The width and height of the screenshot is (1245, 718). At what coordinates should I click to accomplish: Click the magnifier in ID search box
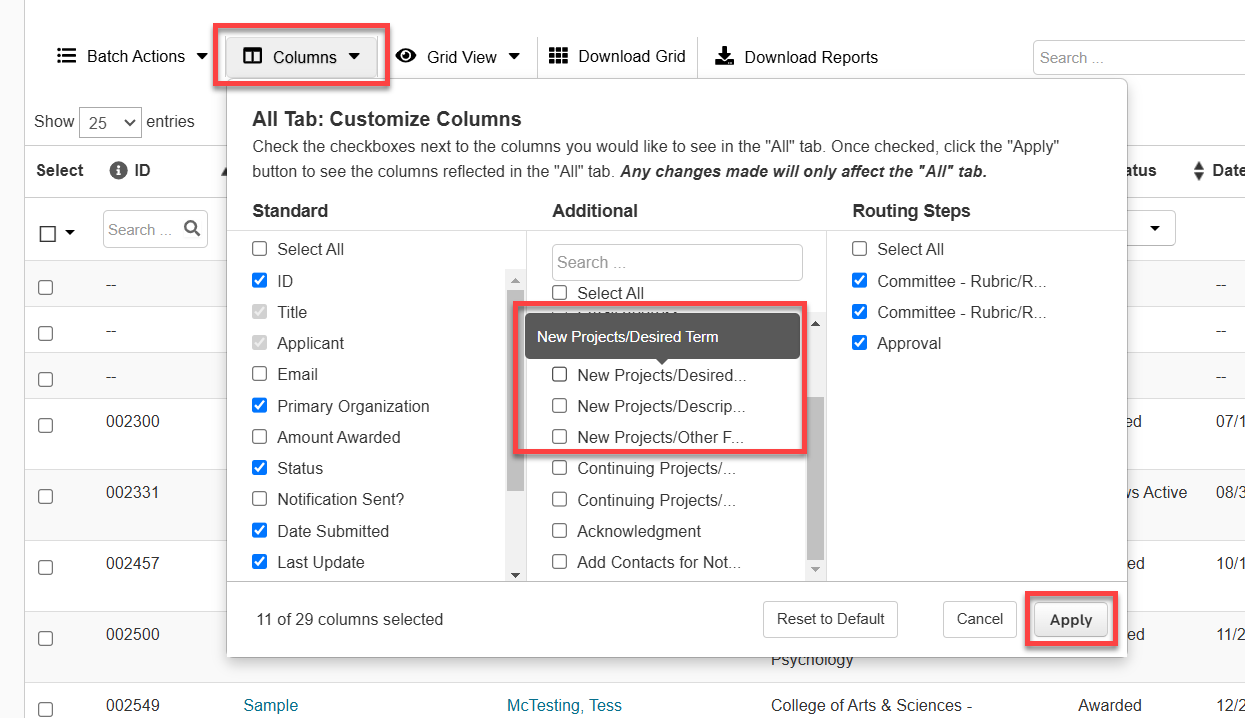pyautogui.click(x=192, y=229)
